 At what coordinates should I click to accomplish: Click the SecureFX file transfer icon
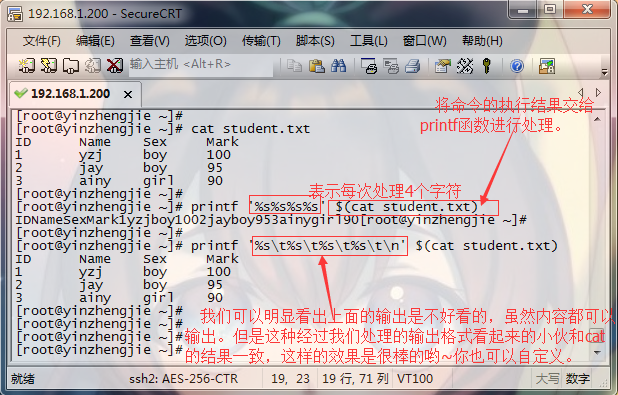pyautogui.click(x=547, y=66)
